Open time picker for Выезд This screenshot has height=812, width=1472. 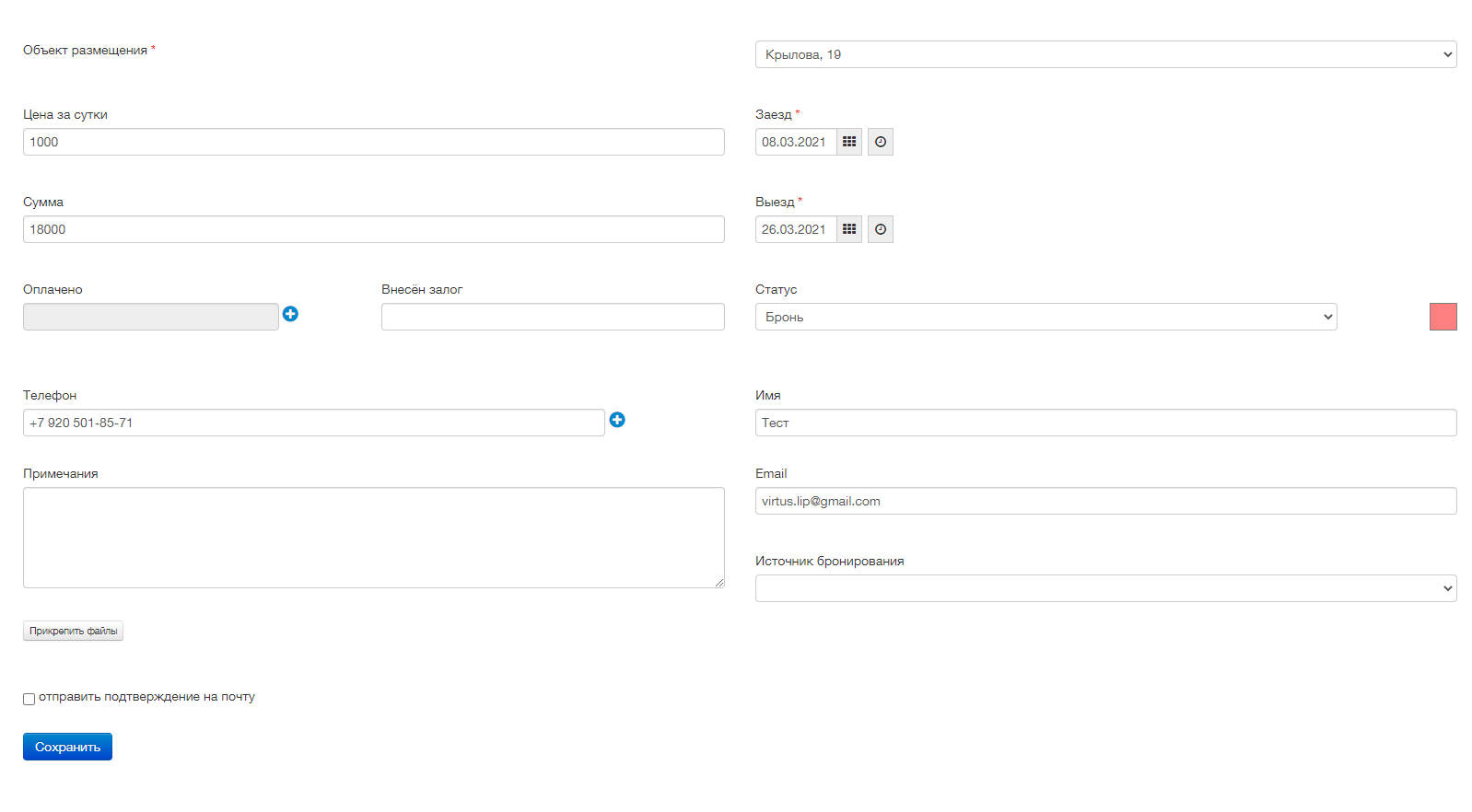(x=881, y=229)
